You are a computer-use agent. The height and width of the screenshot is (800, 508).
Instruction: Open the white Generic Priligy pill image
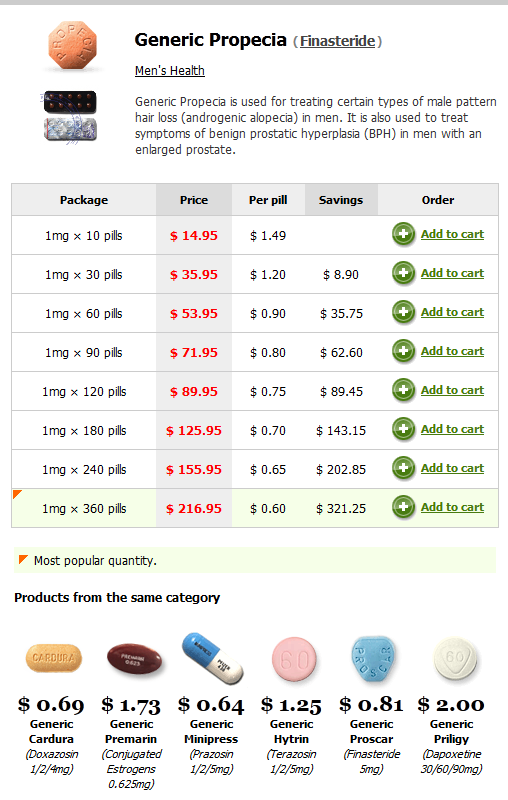454,659
